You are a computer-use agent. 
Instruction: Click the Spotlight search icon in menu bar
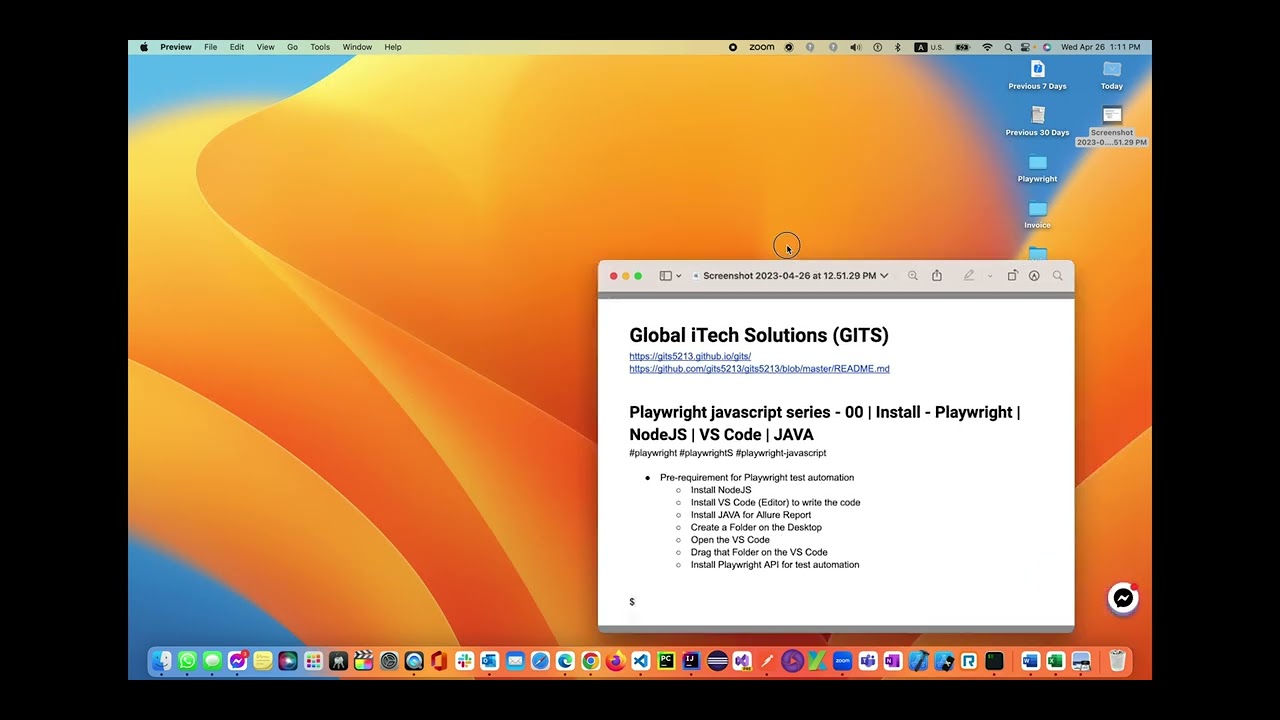1008,47
